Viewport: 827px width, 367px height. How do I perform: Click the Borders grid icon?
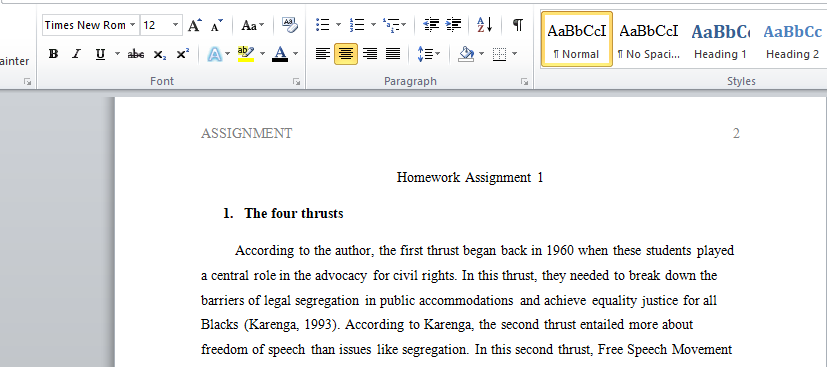pyautogui.click(x=499, y=54)
